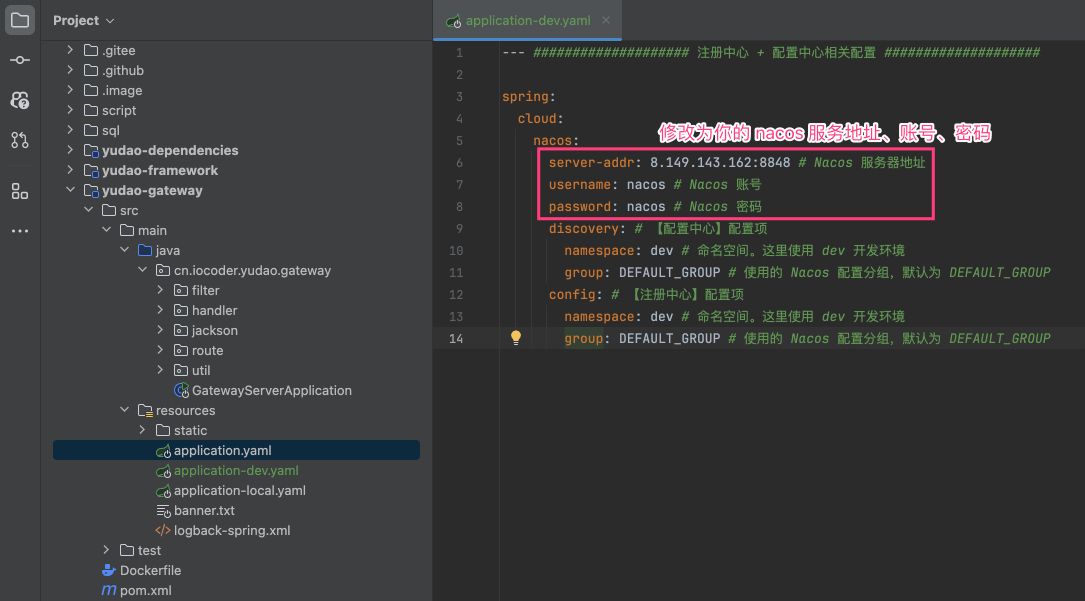Open the Structure tool window icon
This screenshot has height=601, width=1085.
20,191
